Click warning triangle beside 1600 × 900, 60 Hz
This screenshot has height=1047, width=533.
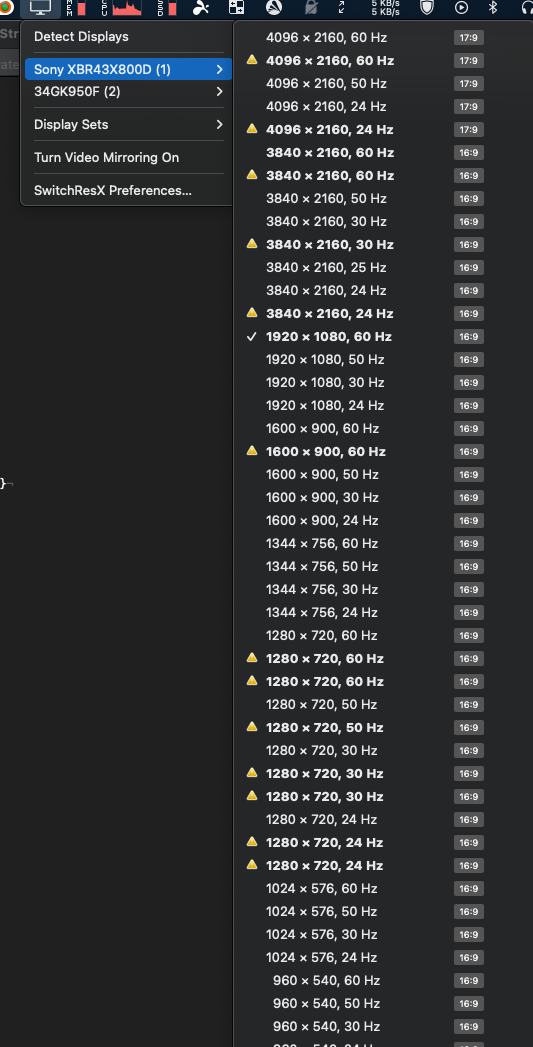point(252,451)
